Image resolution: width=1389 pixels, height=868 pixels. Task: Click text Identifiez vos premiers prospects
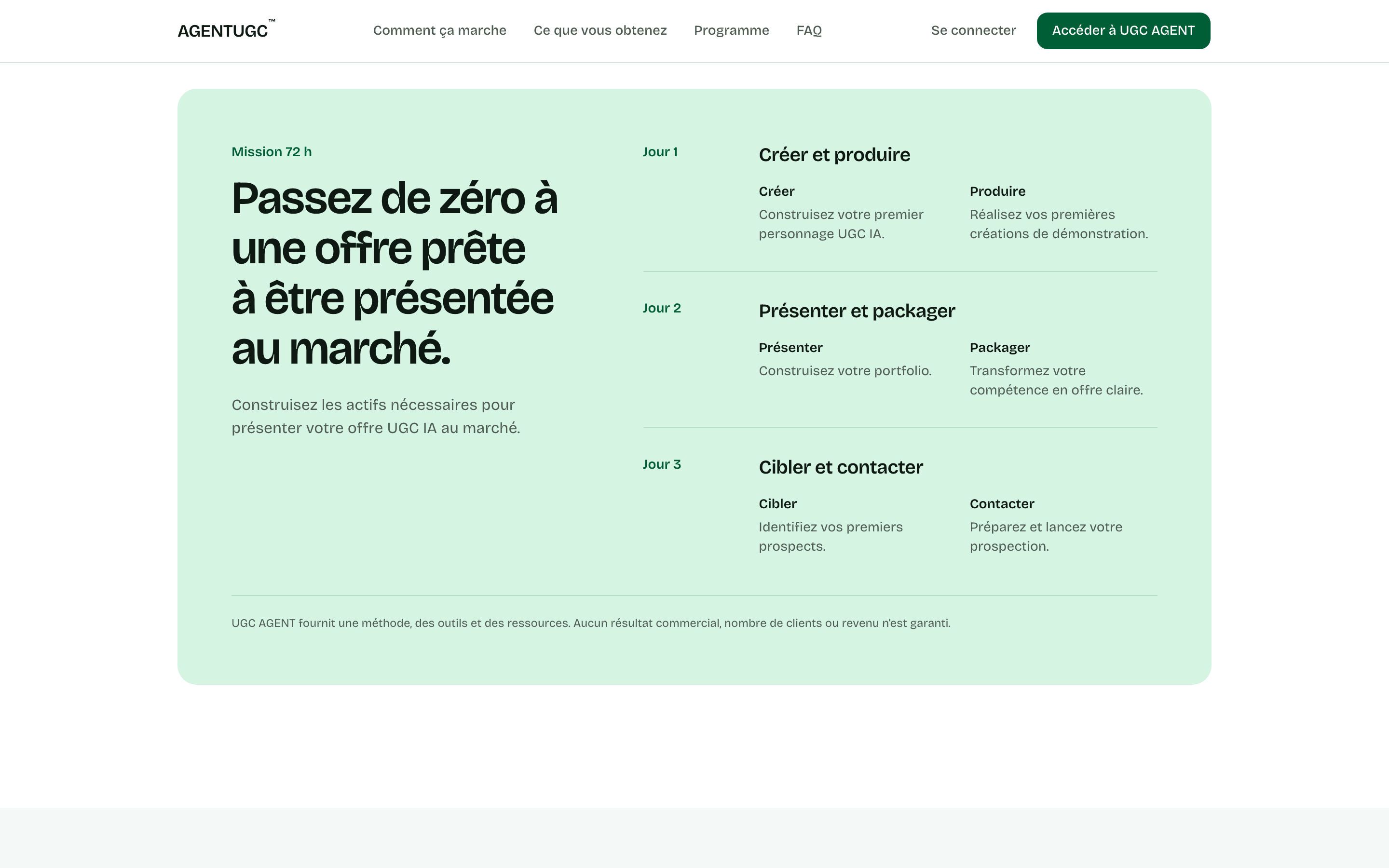pos(831,536)
